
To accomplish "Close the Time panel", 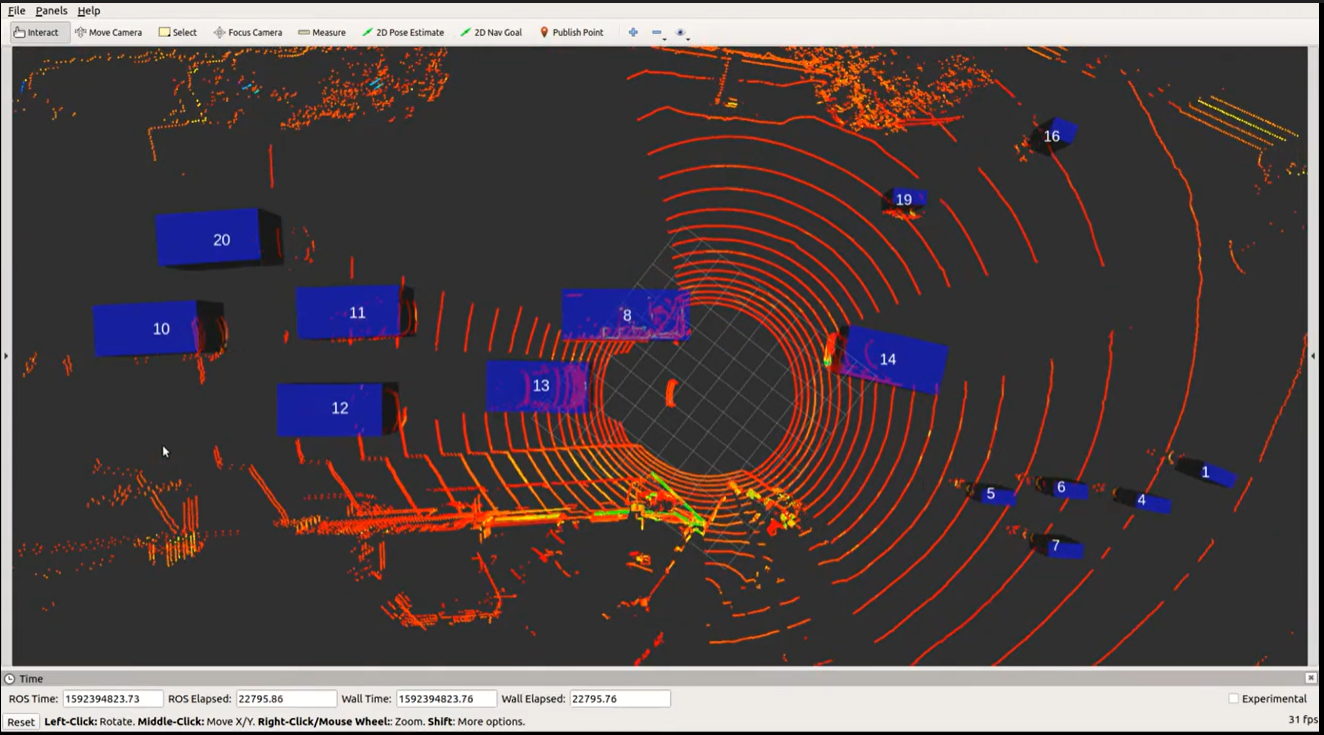I will [x=1311, y=678].
